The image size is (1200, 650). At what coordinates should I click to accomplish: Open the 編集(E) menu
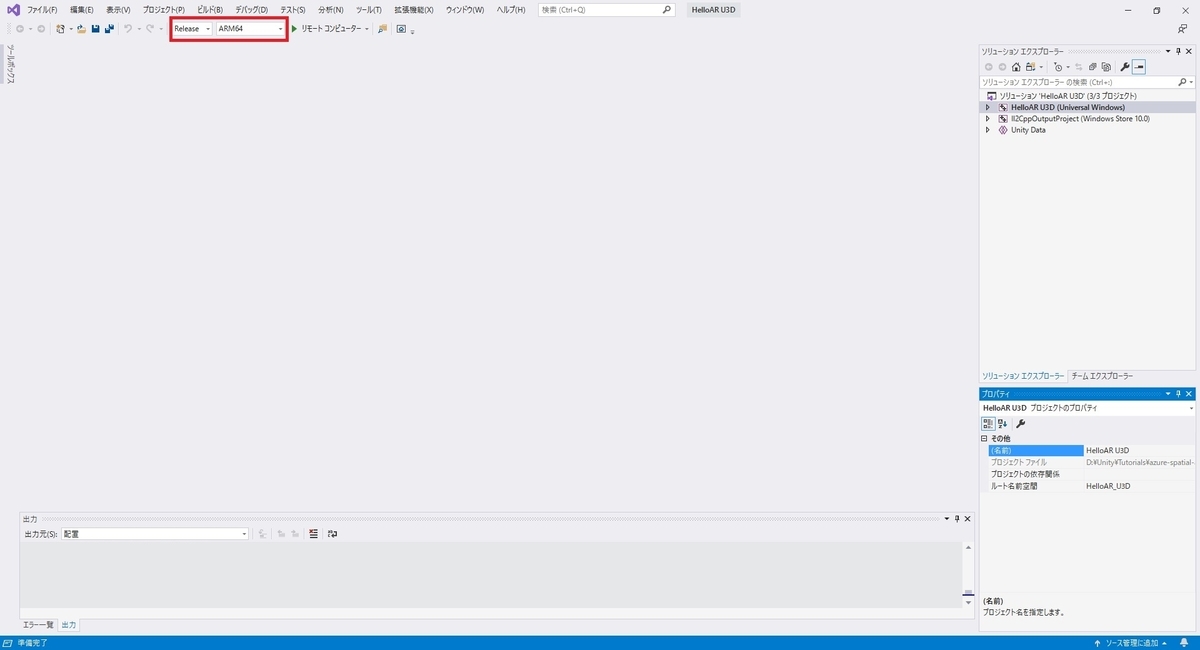[81, 9]
